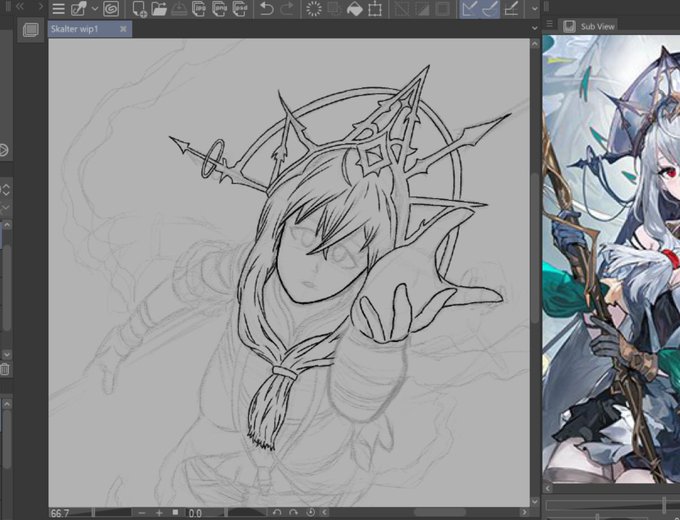This screenshot has height=520, width=680.
Task: Export image as psd icon
Action: click(x=240, y=9)
